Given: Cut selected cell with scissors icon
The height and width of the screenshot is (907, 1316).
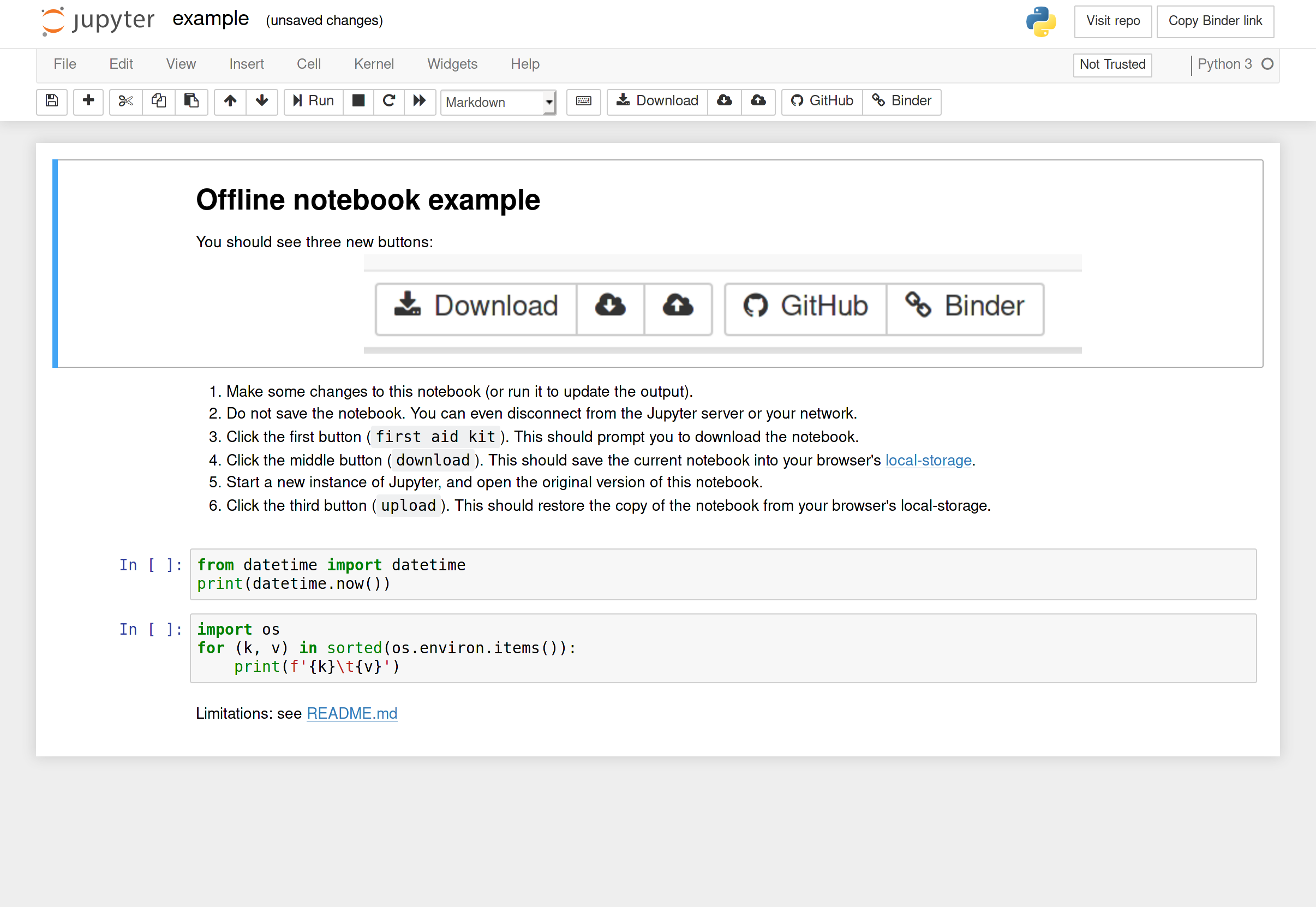Looking at the screenshot, I should pos(125,101).
